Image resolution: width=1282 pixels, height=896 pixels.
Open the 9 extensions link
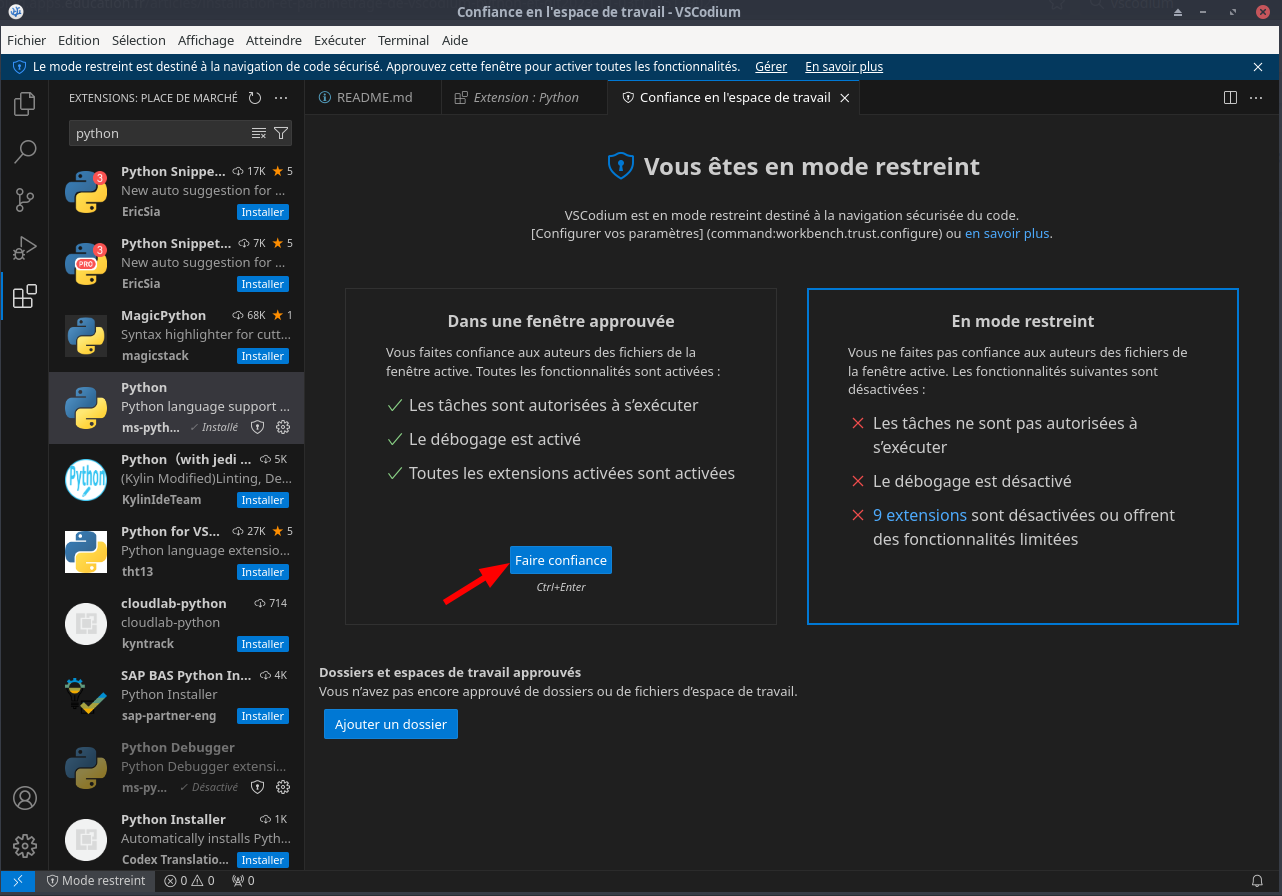[919, 515]
